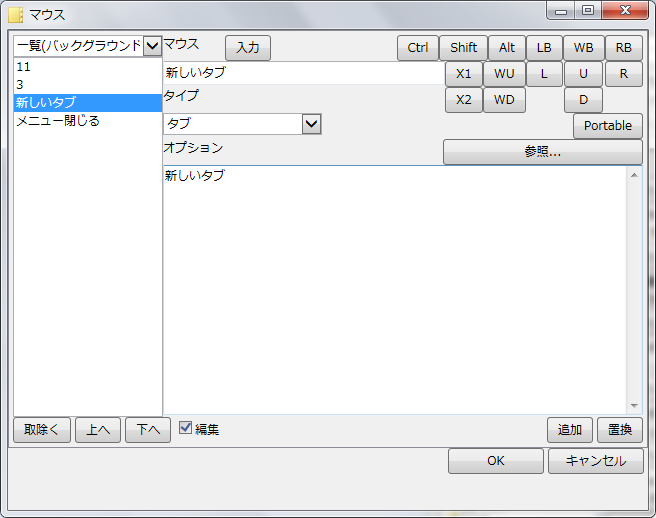The width and height of the screenshot is (656, 518).
Task: Select the 新しいタブ list entry
Action: click(88, 103)
